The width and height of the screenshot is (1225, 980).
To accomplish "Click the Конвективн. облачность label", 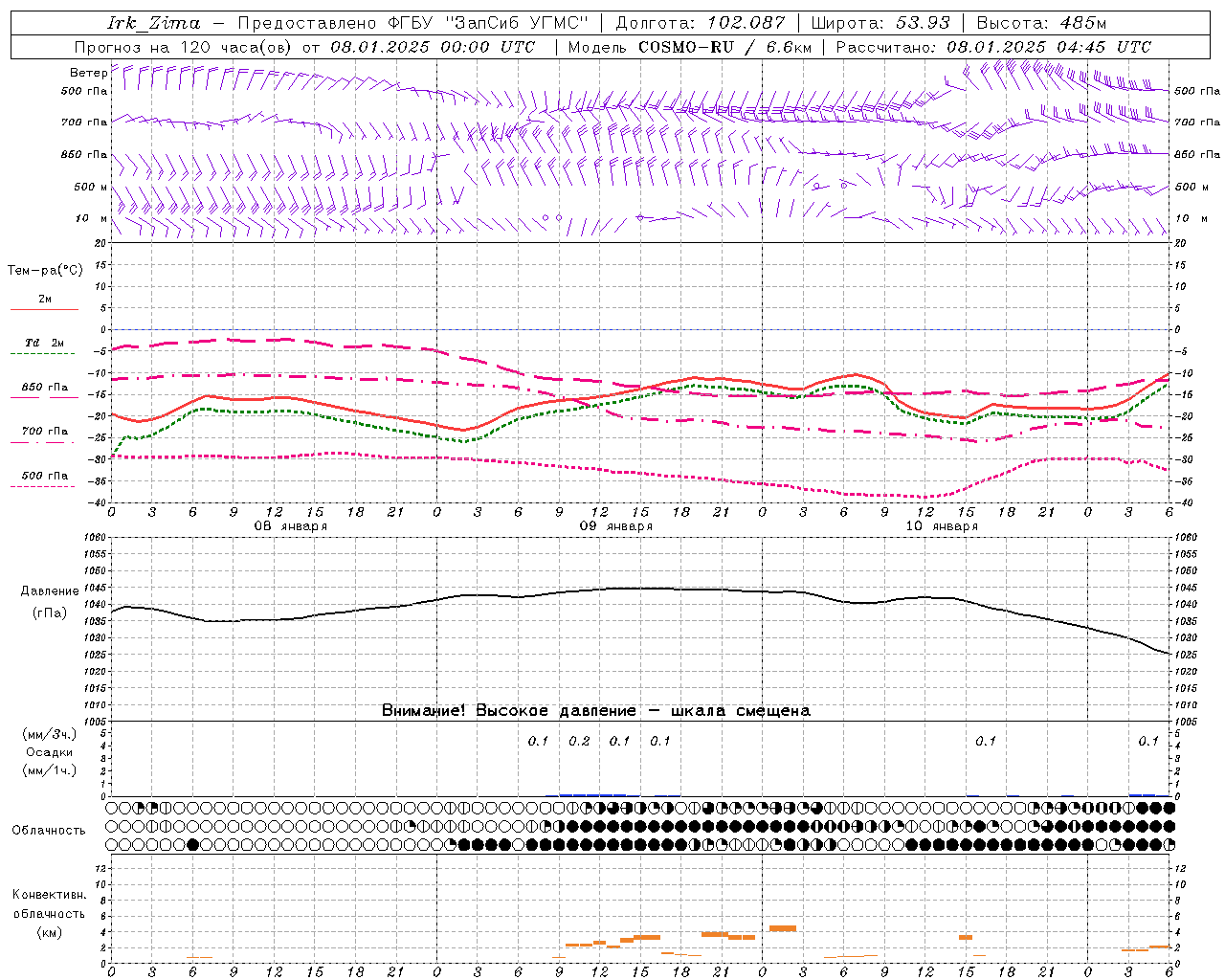I will click(49, 904).
